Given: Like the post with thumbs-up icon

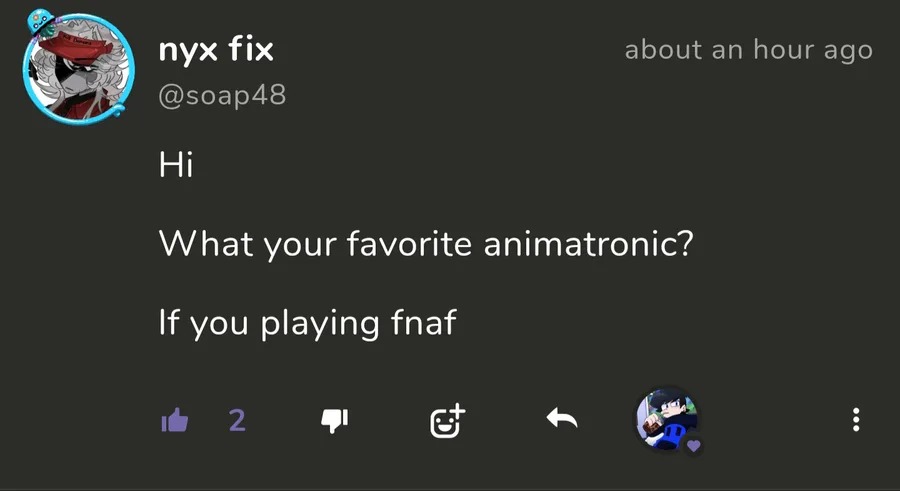Looking at the screenshot, I should click(x=175, y=420).
